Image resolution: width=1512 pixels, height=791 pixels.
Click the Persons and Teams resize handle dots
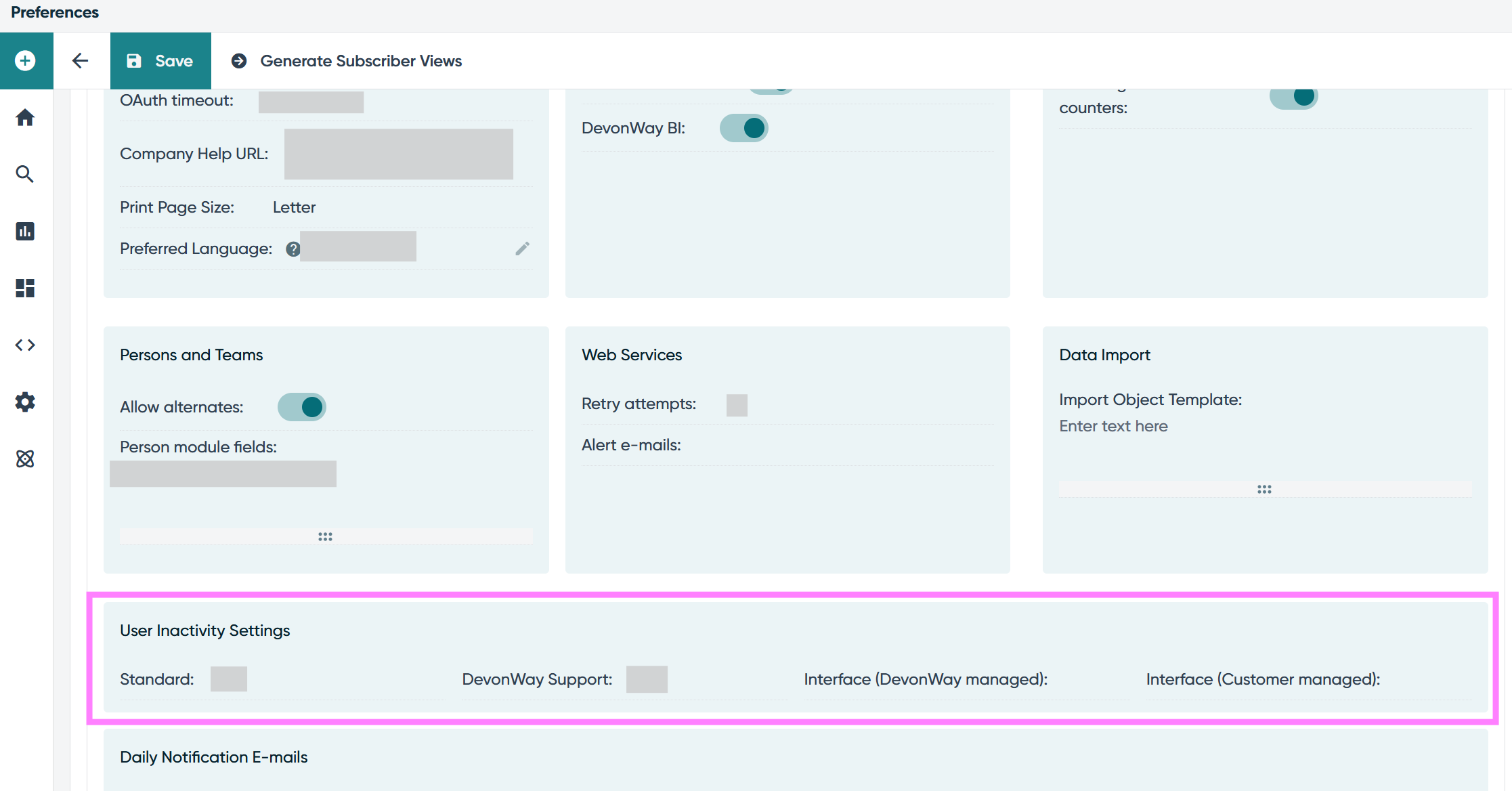coord(325,536)
